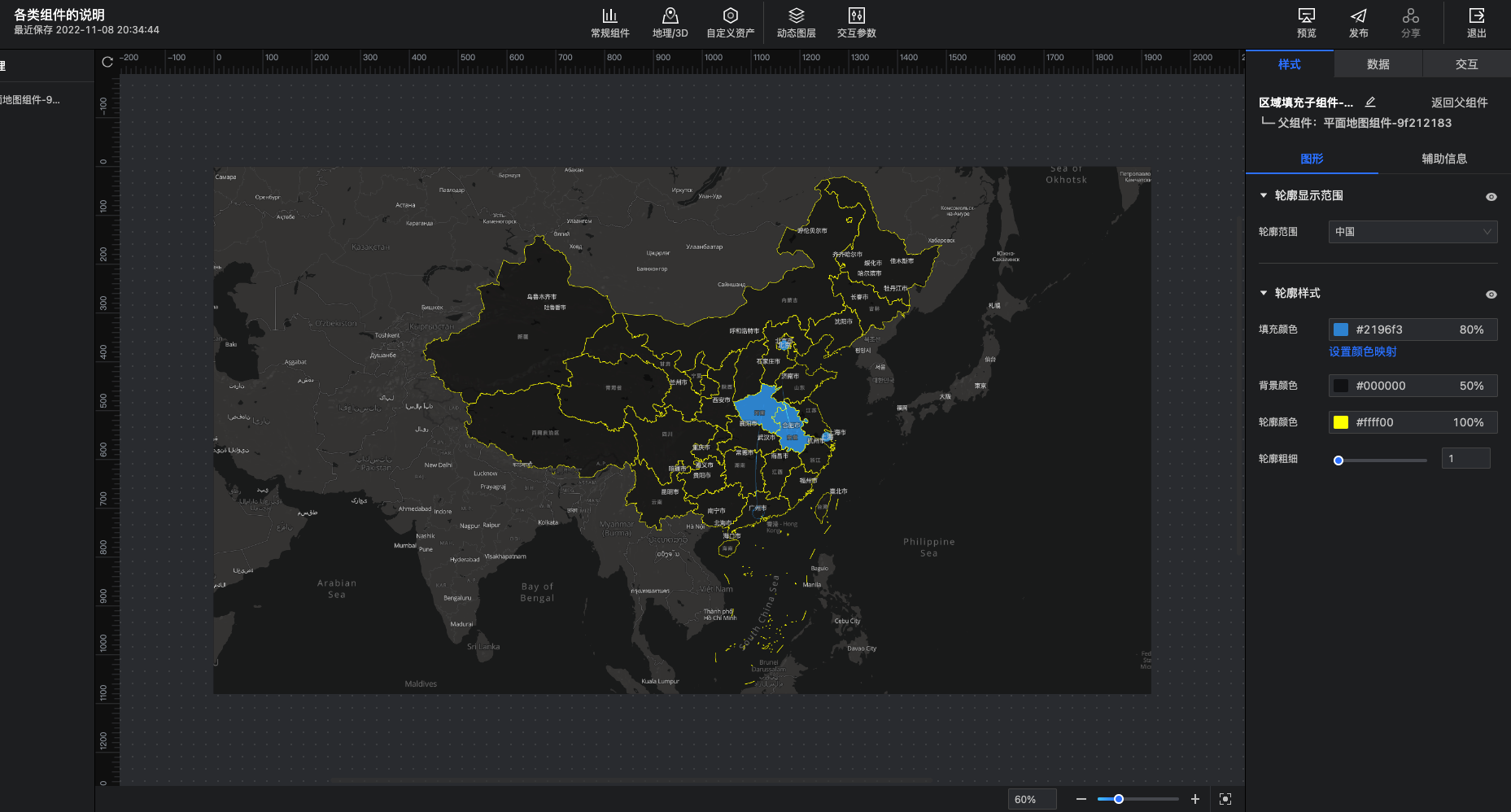Click the 预览 preview icon
This screenshot has height=812, width=1511.
pos(1306,16)
